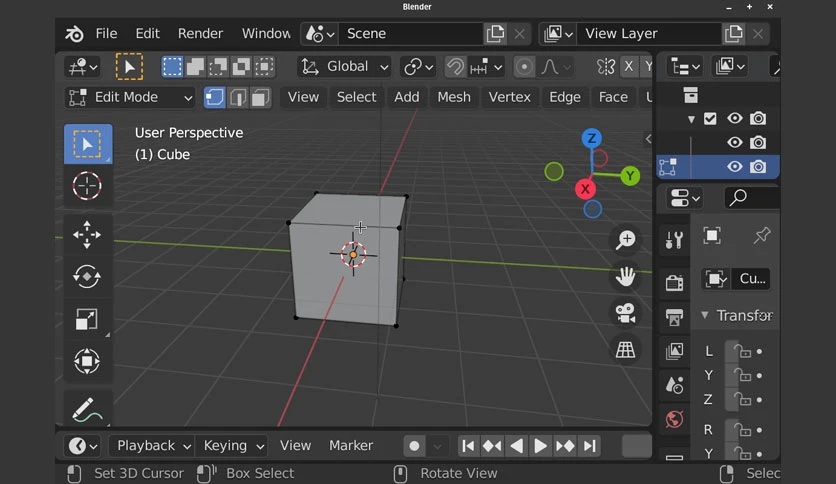The image size is (836, 484).
Task: Hide the selected Cube row in outliner
Action: click(x=735, y=167)
